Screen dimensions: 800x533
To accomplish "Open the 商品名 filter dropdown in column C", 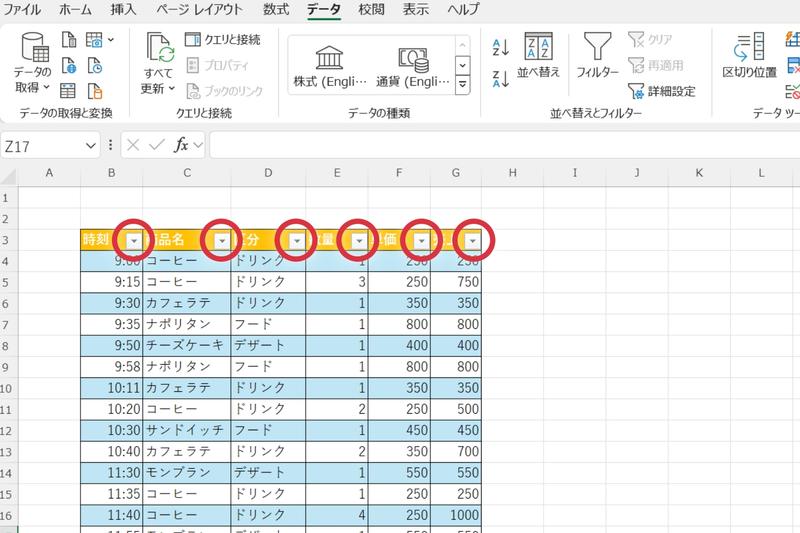I will (x=222, y=241).
